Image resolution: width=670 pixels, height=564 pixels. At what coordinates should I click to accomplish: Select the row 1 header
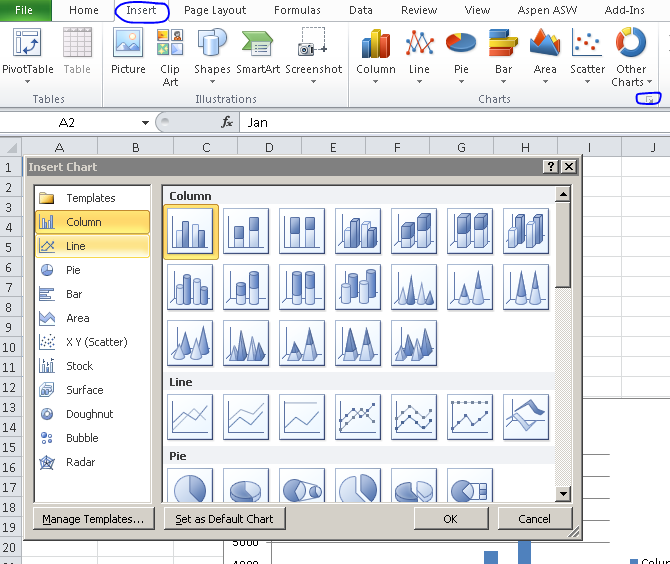point(10,167)
